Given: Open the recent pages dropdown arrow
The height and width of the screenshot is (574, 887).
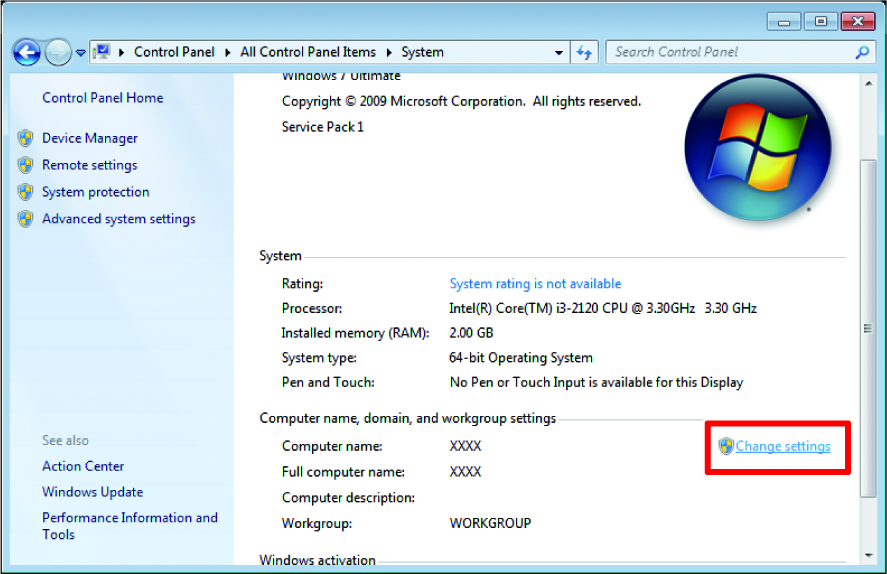Looking at the screenshot, I should click(x=81, y=53).
